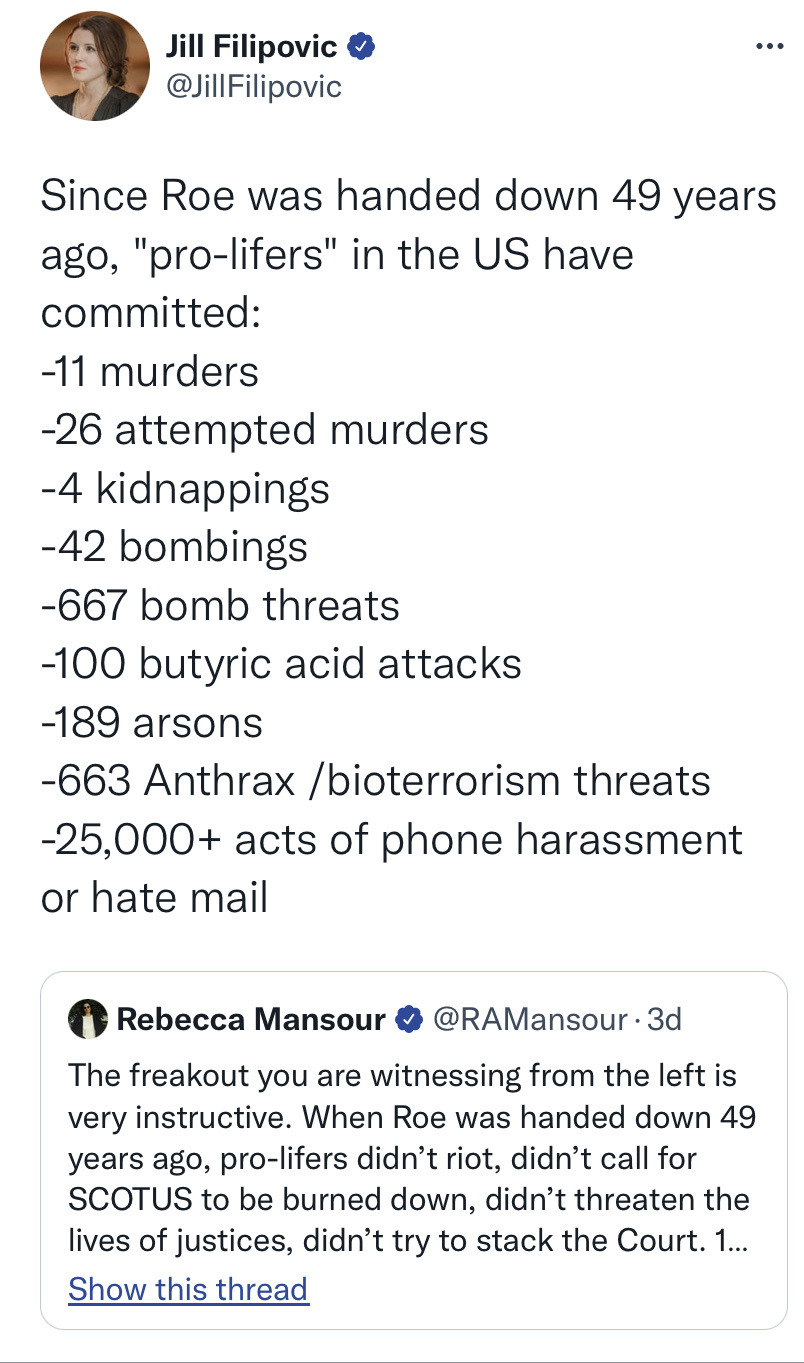804x1363 pixels.
Task: Click the "-100 butyric acid attacks" line
Action: (281, 664)
